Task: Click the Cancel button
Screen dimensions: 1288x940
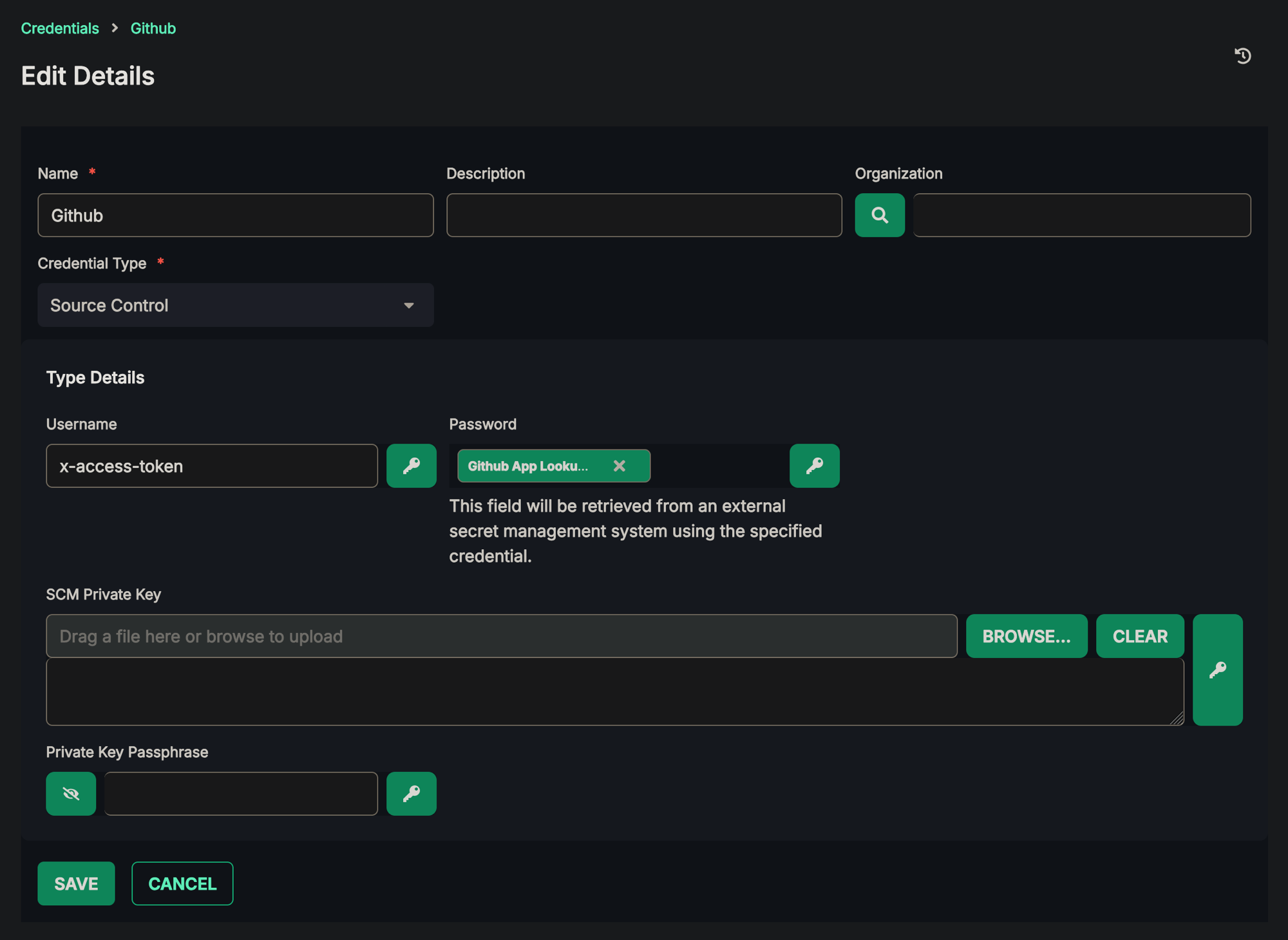Action: pos(182,883)
